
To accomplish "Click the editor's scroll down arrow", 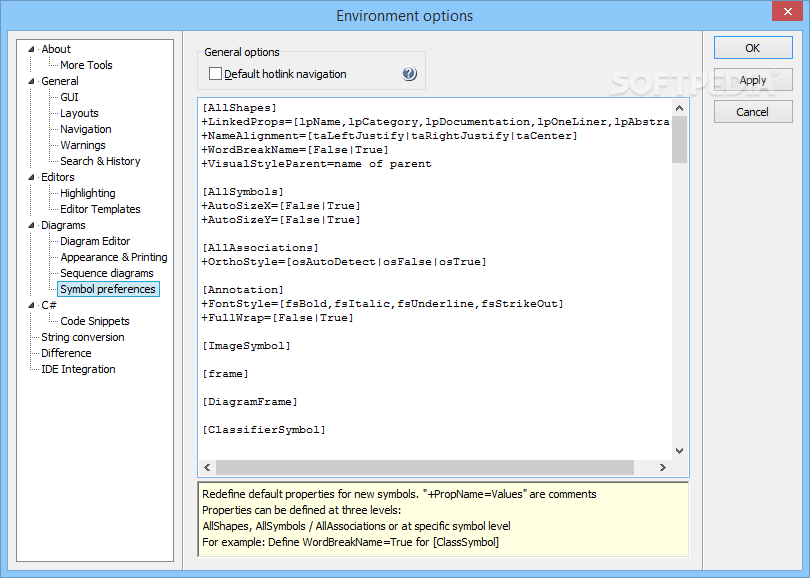I will pos(679,451).
